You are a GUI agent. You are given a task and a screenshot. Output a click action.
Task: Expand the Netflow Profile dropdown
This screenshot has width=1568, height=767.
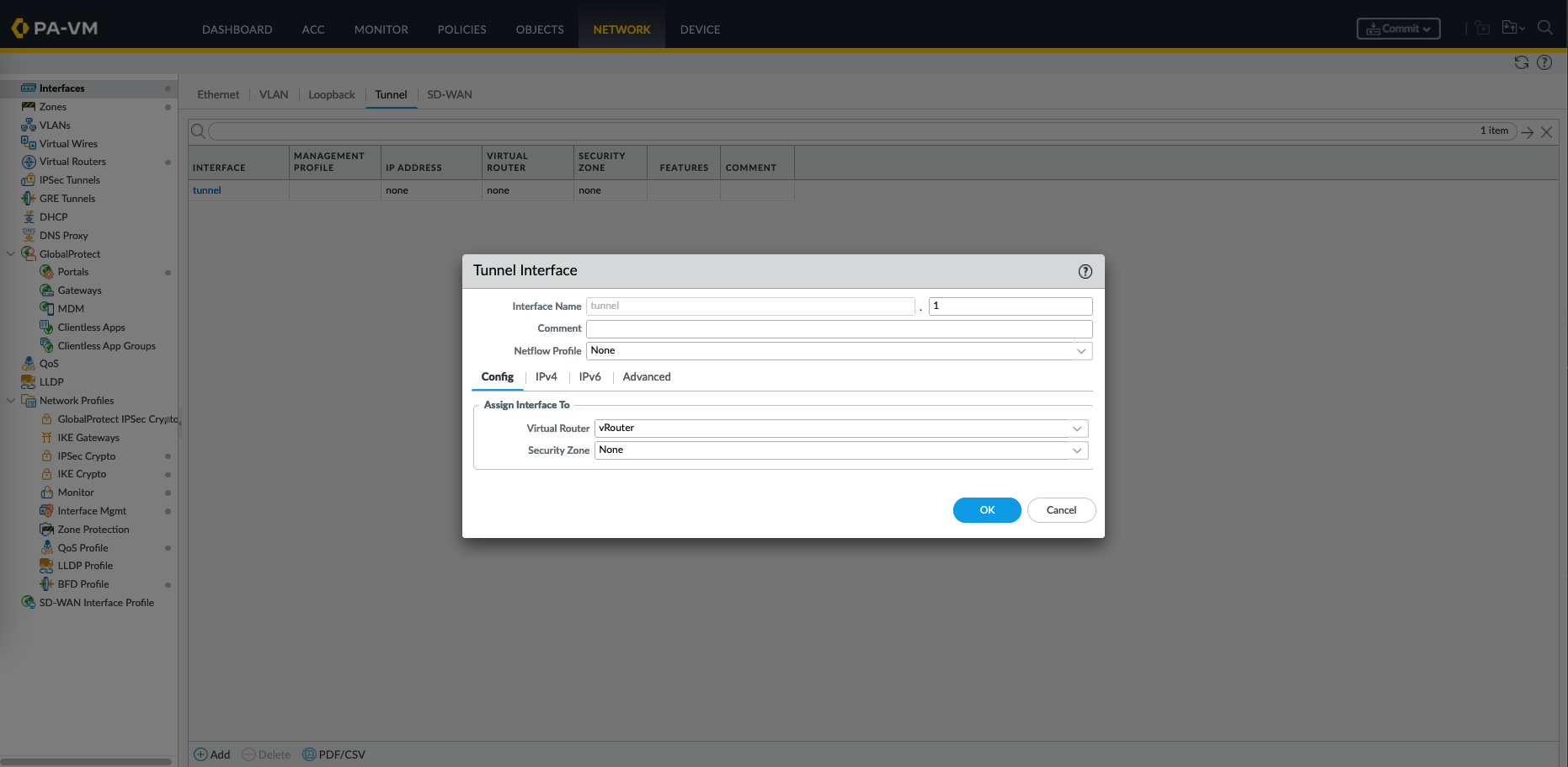(1080, 351)
